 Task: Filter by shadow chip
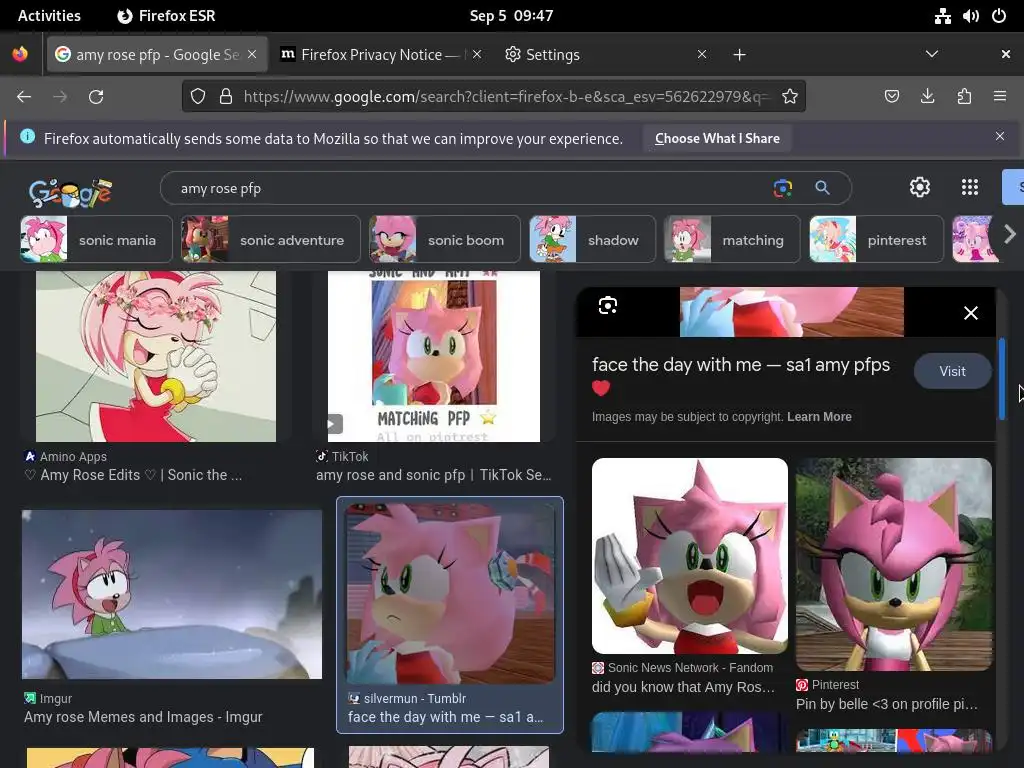point(592,240)
